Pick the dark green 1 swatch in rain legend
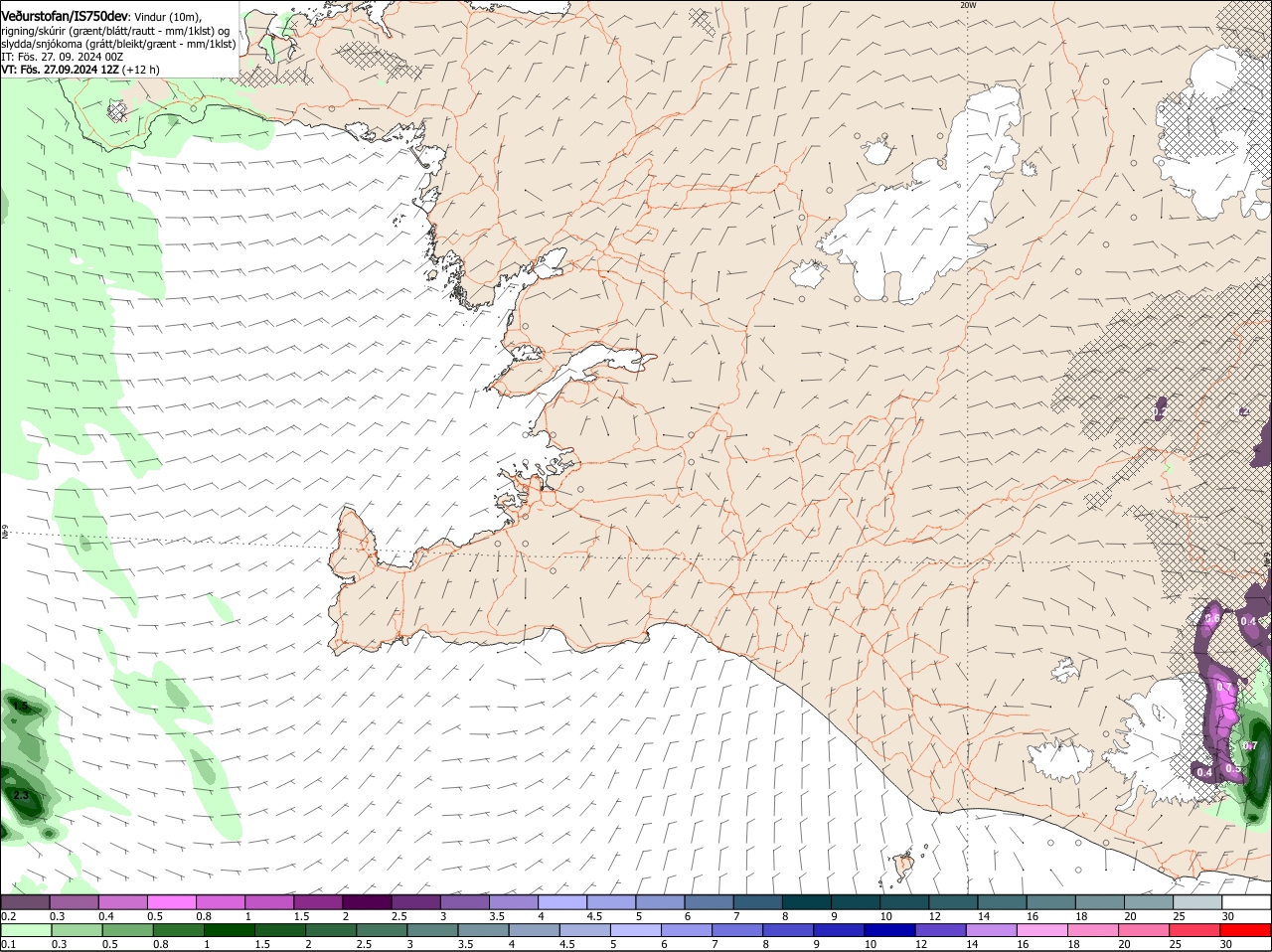Image resolution: width=1272 pixels, height=952 pixels. 230,930
